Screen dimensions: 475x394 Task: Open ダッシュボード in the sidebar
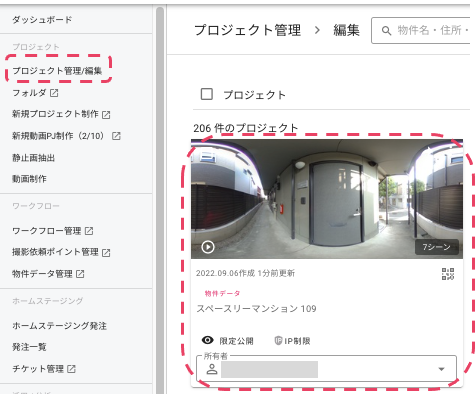tap(42, 20)
